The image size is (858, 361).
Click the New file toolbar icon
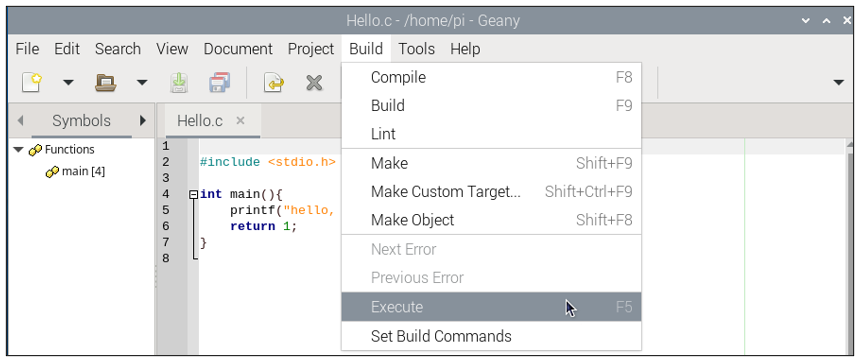[32, 83]
